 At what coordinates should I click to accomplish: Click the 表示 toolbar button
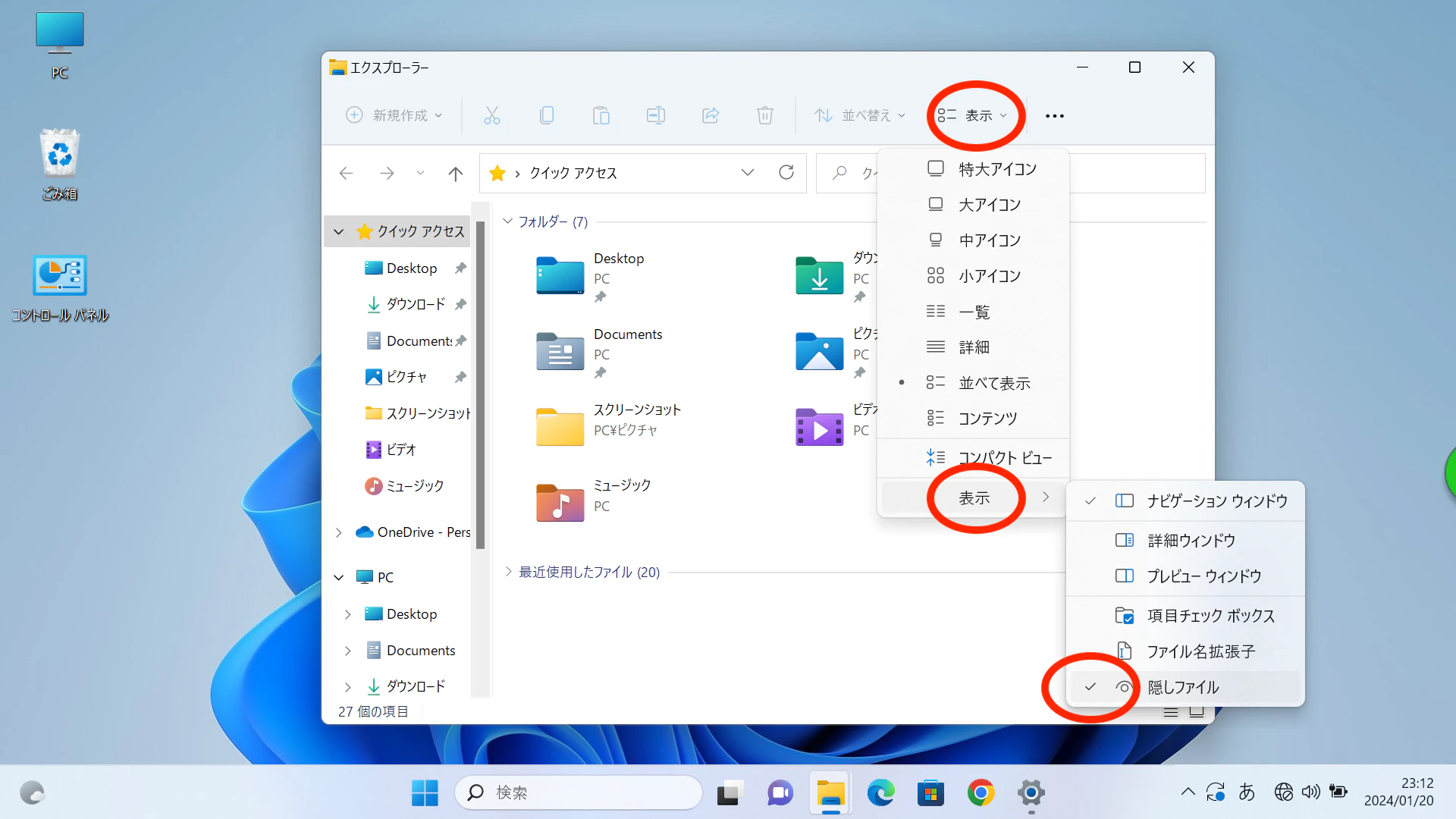click(972, 115)
